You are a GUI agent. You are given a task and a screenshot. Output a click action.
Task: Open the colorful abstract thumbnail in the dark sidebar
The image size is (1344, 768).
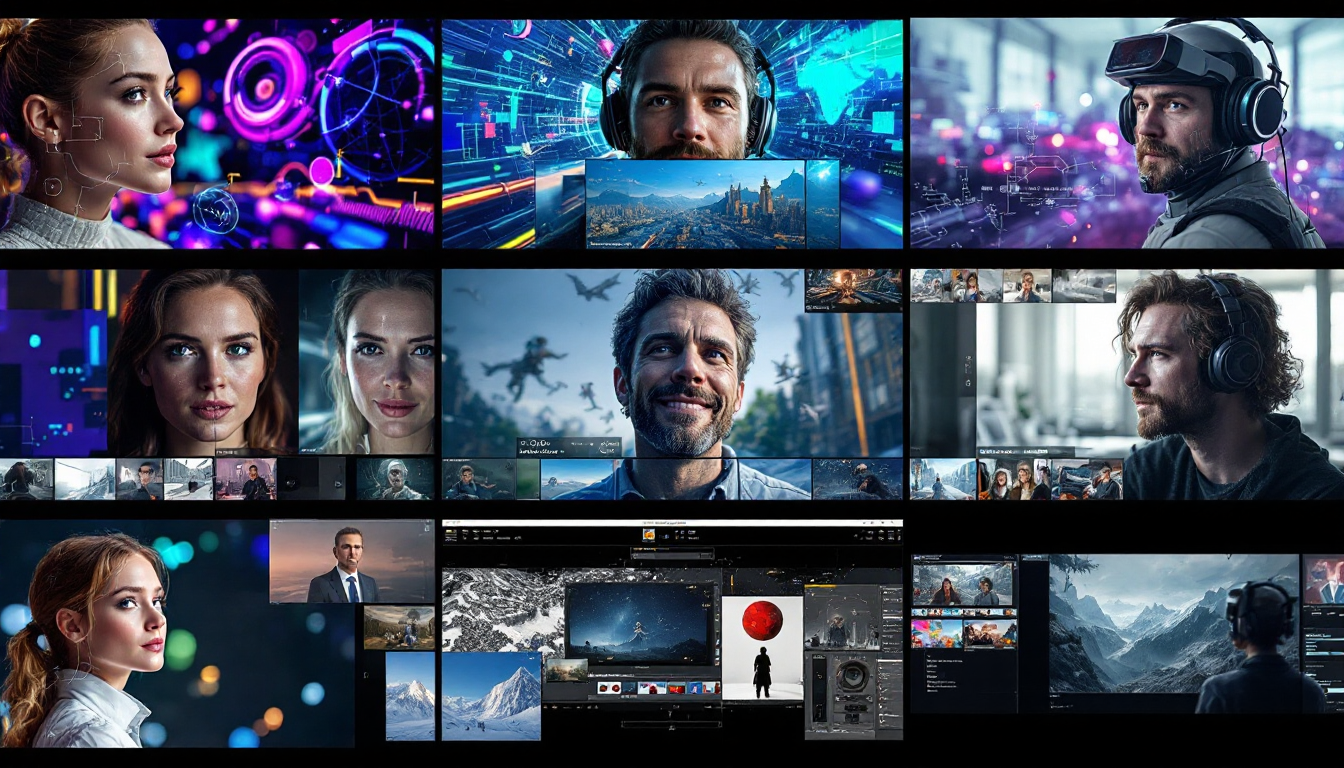[936, 633]
